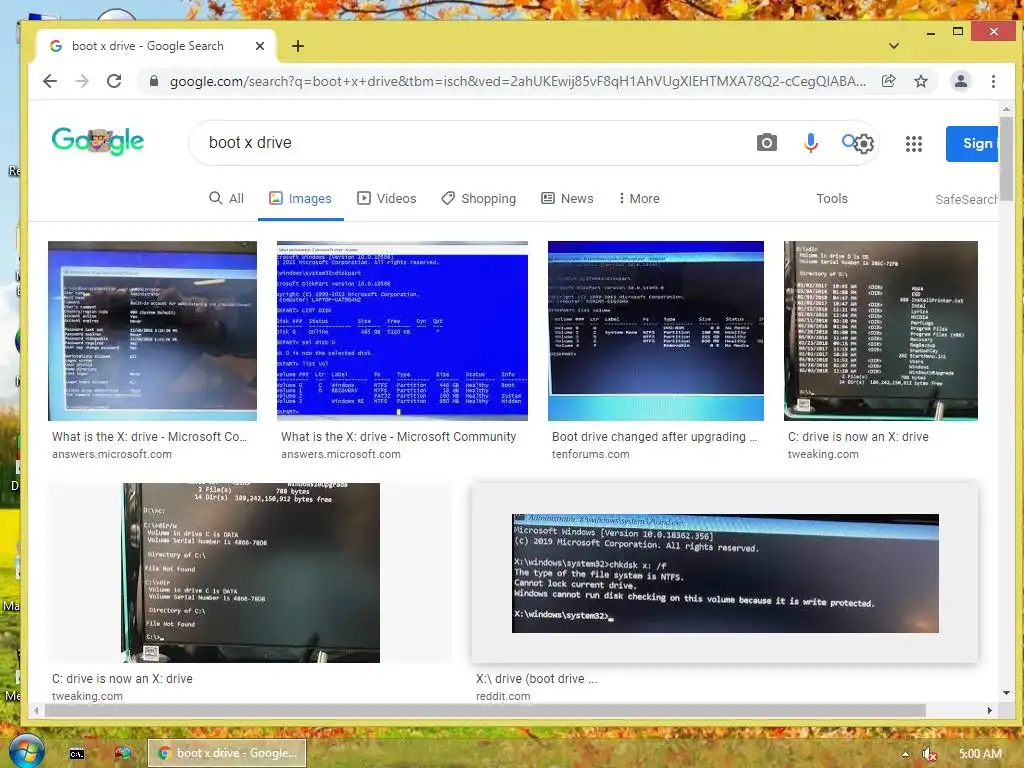Switch to the News tab
The height and width of the screenshot is (768, 1024).
568,199
